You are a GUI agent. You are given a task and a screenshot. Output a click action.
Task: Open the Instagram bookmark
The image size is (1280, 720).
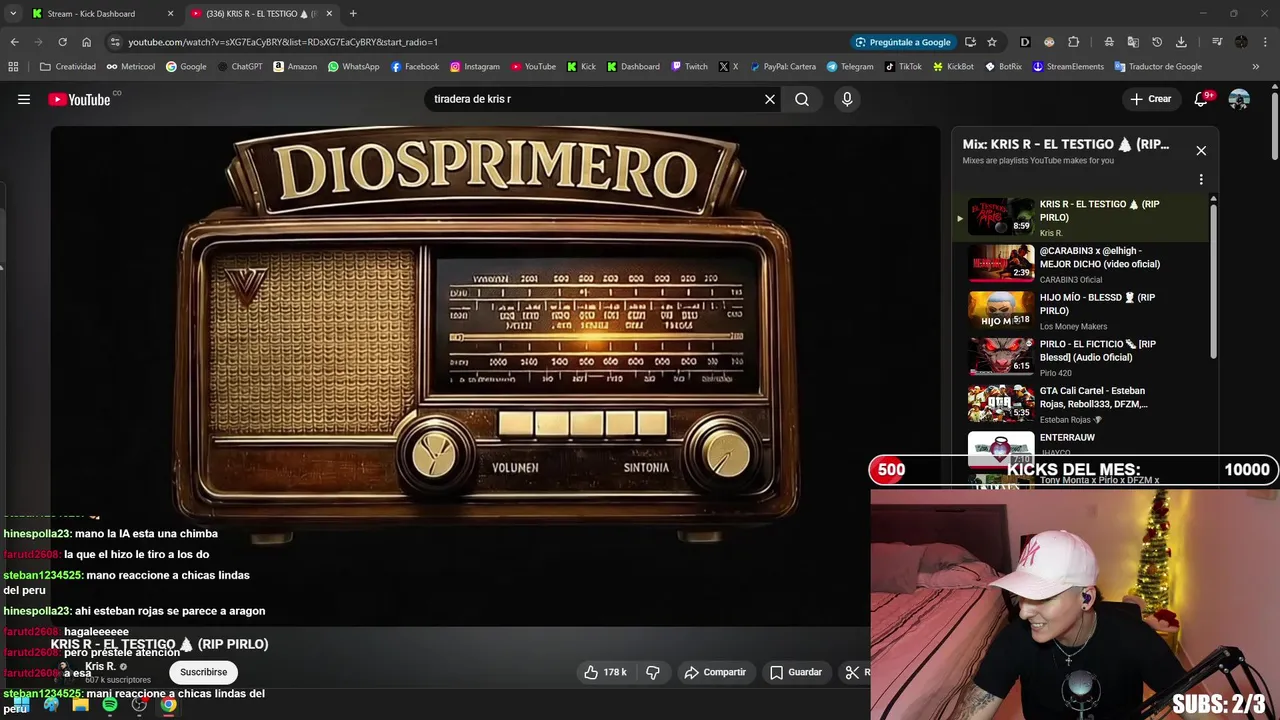[475, 67]
